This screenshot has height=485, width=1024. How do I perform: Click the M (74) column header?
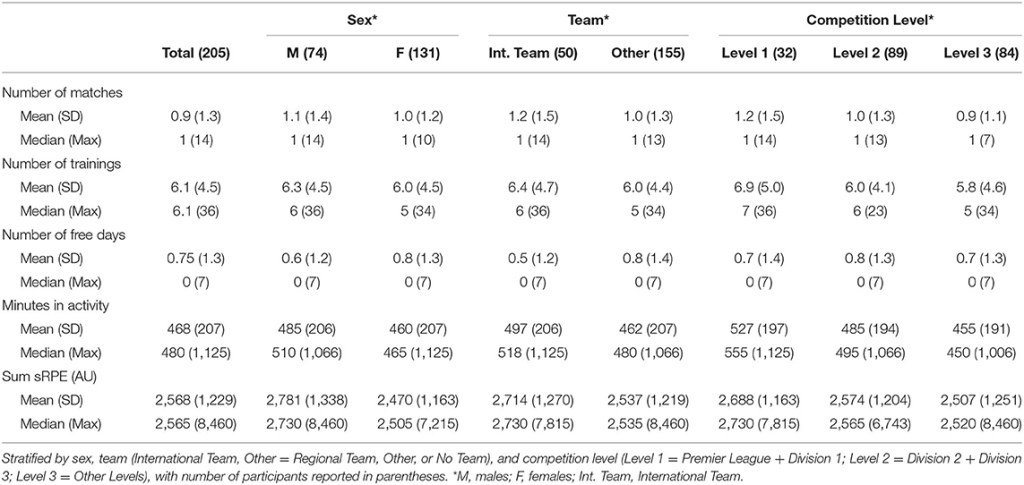point(305,53)
